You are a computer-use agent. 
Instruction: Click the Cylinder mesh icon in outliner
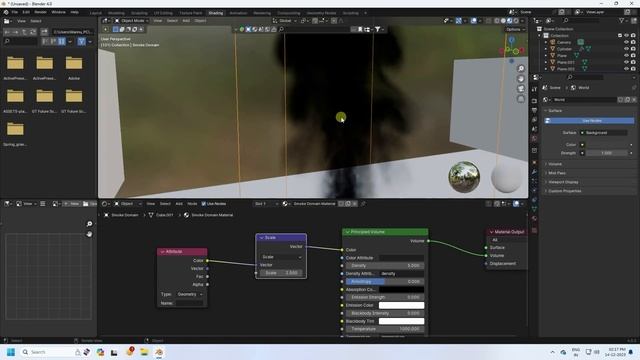pyautogui.click(x=553, y=49)
